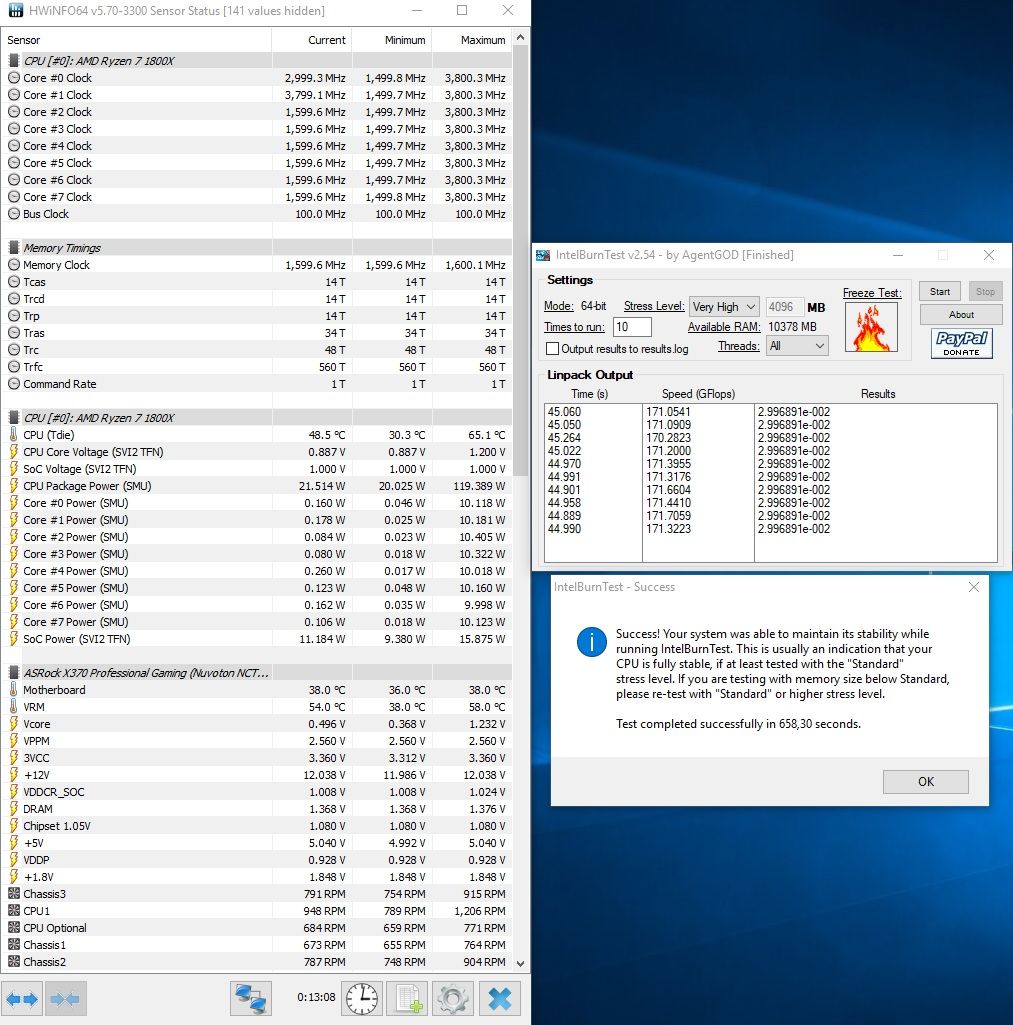The height and width of the screenshot is (1025, 1013).
Task: Click the scrollbar down arrow in HWiNFO
Action: click(x=521, y=963)
